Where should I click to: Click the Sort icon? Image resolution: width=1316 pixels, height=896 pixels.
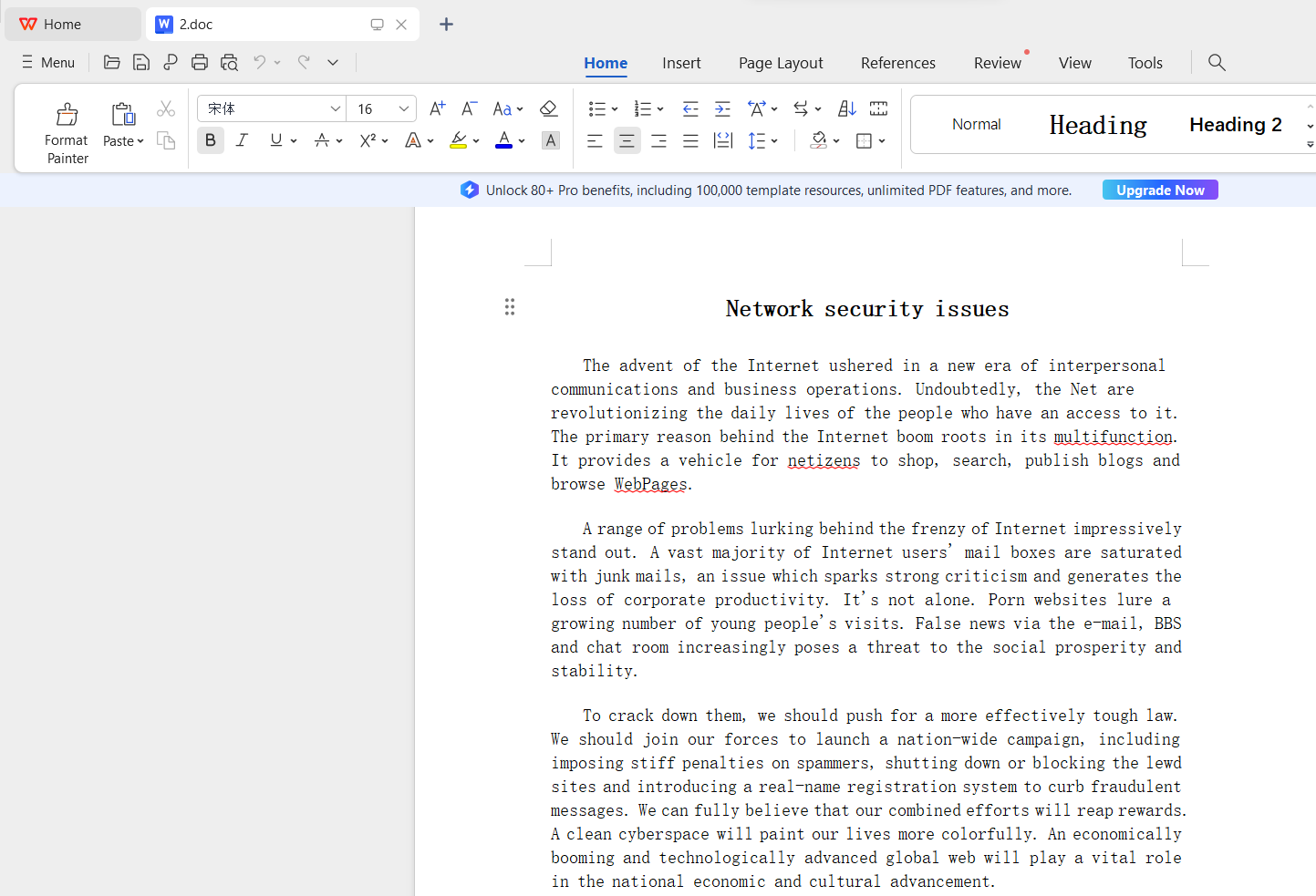click(847, 108)
